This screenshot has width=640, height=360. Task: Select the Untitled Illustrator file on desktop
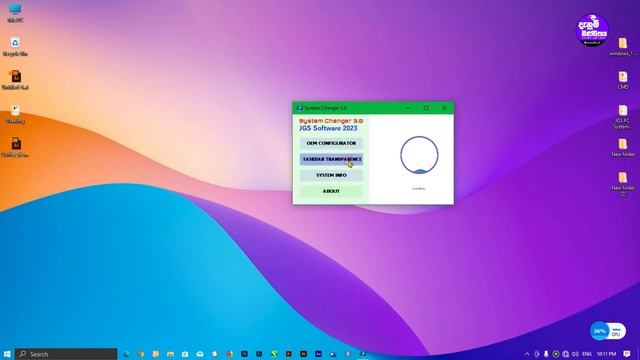[15, 80]
